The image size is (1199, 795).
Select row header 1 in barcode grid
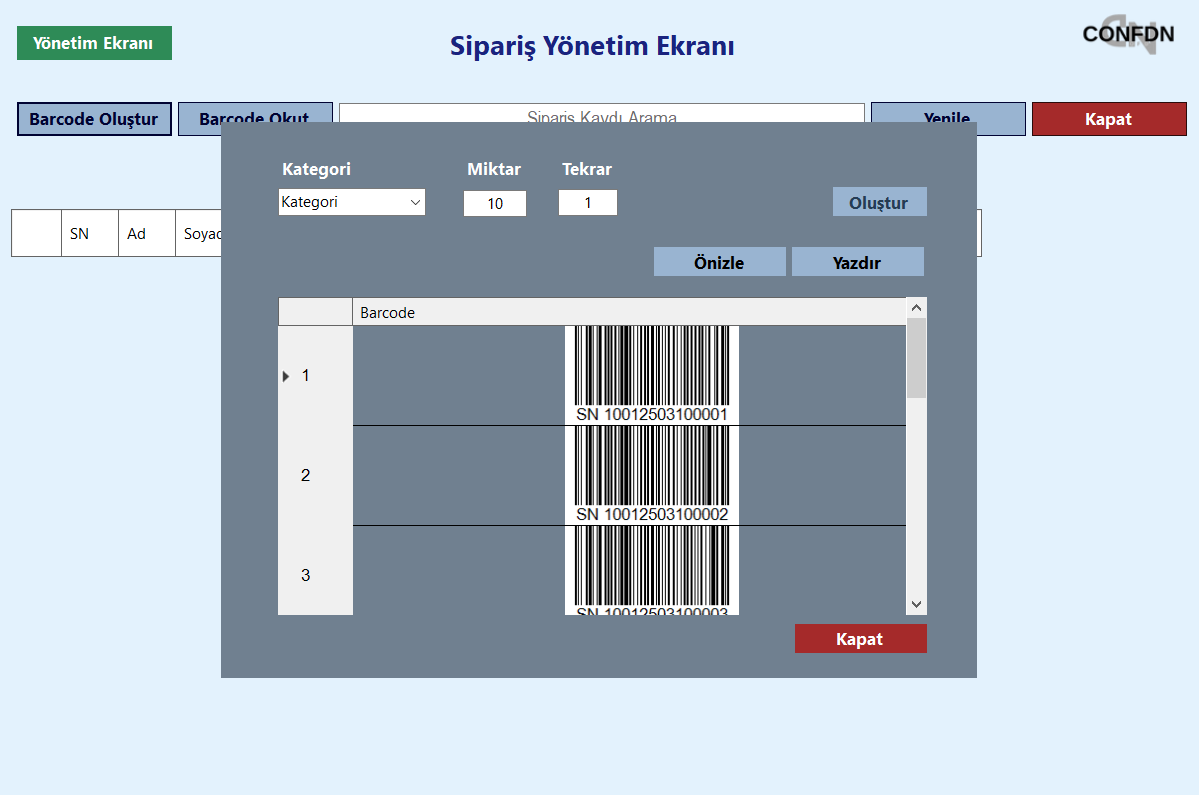pos(315,375)
